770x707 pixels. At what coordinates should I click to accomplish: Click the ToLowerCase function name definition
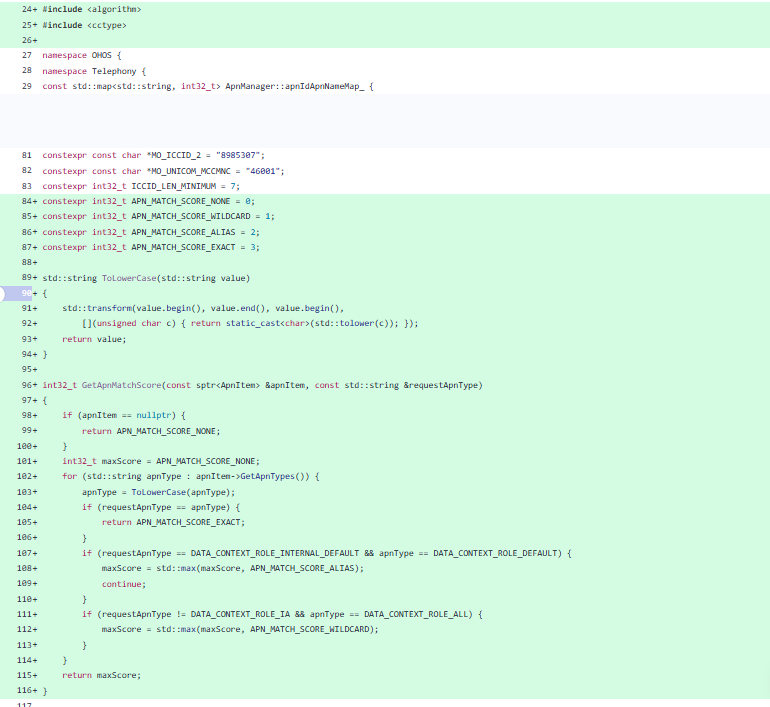point(129,278)
